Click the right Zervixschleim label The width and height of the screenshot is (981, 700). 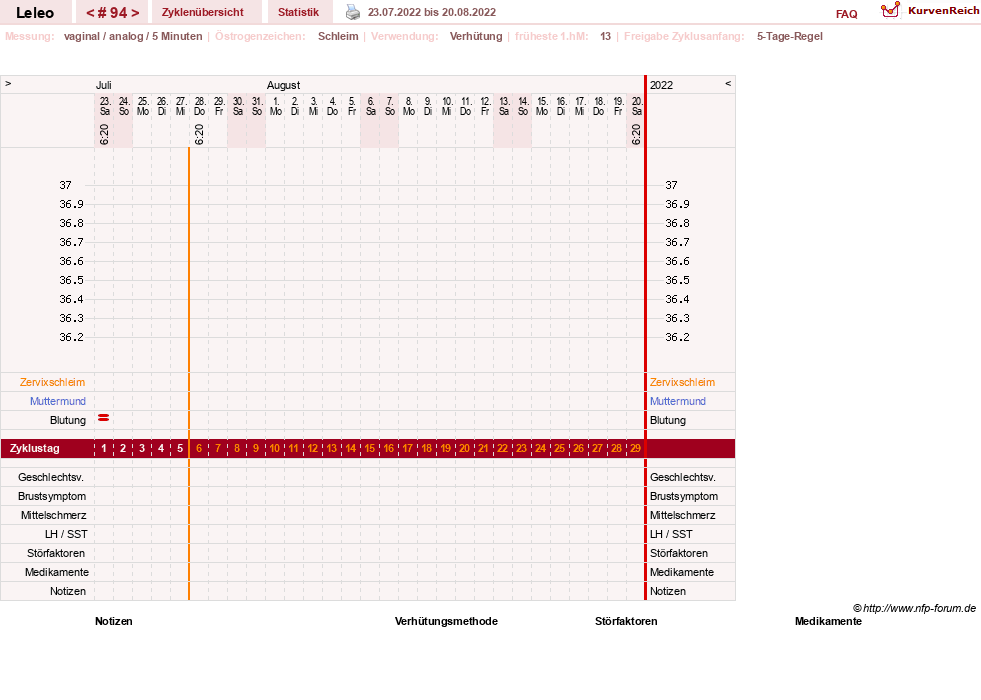pyautogui.click(x=682, y=382)
